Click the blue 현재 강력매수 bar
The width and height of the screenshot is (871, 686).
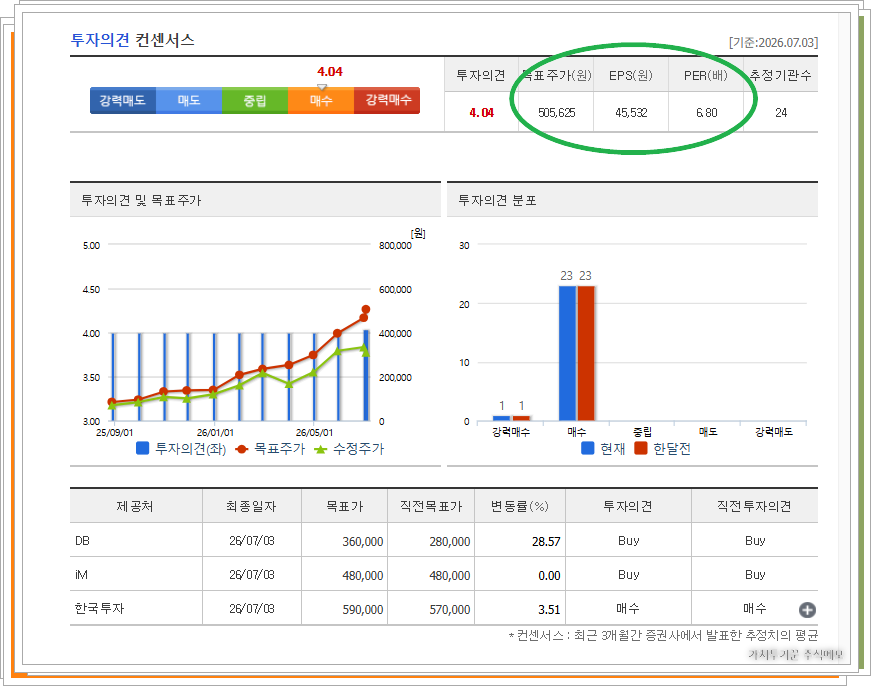point(502,418)
